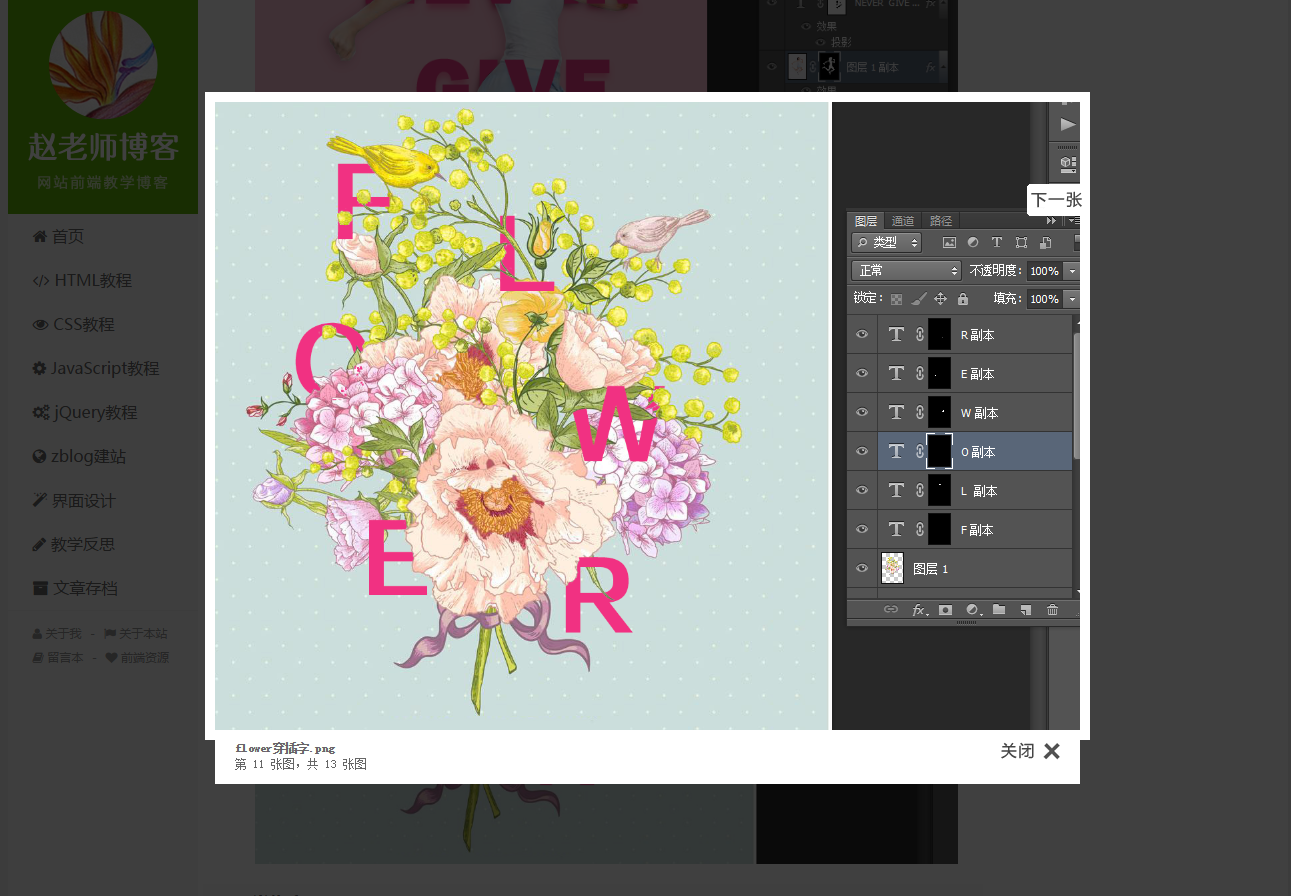Collapse panel double-arrow button
Viewport: 1291px width, 896px height.
point(1051,221)
